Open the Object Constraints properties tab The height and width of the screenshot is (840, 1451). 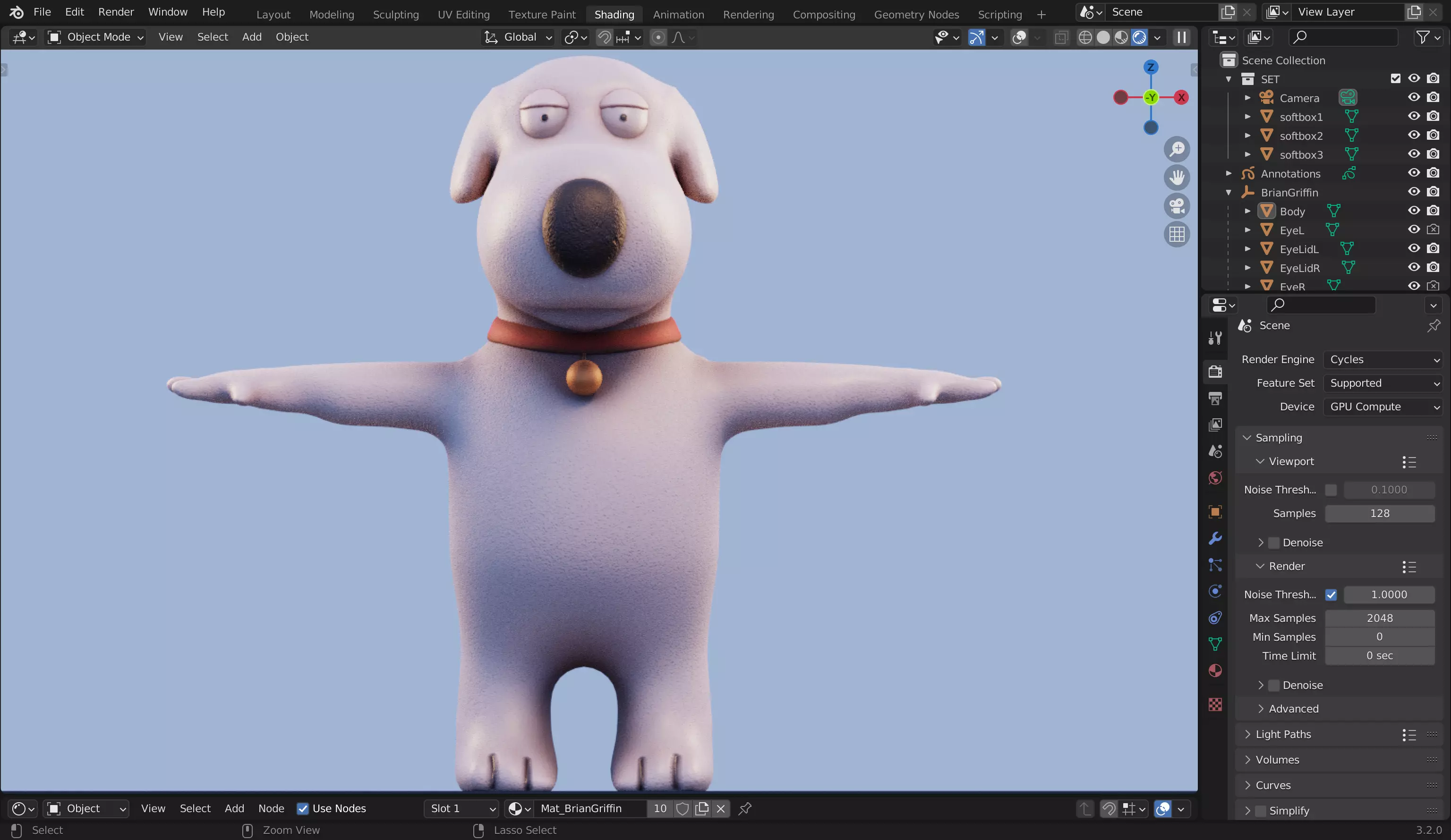click(x=1215, y=618)
